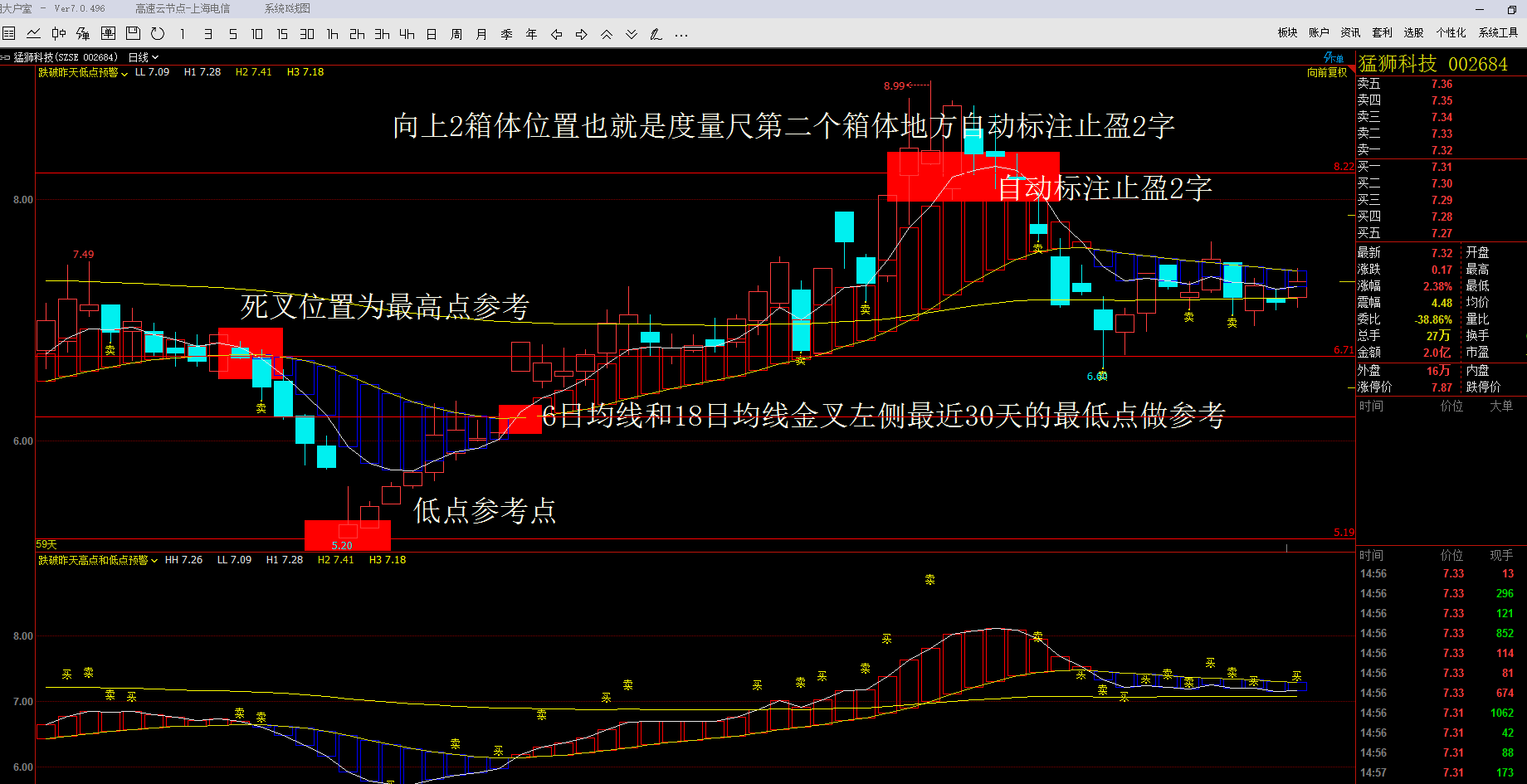Click the 现手 column header in trade list
Screen dimensions: 1527x784
1501,555
